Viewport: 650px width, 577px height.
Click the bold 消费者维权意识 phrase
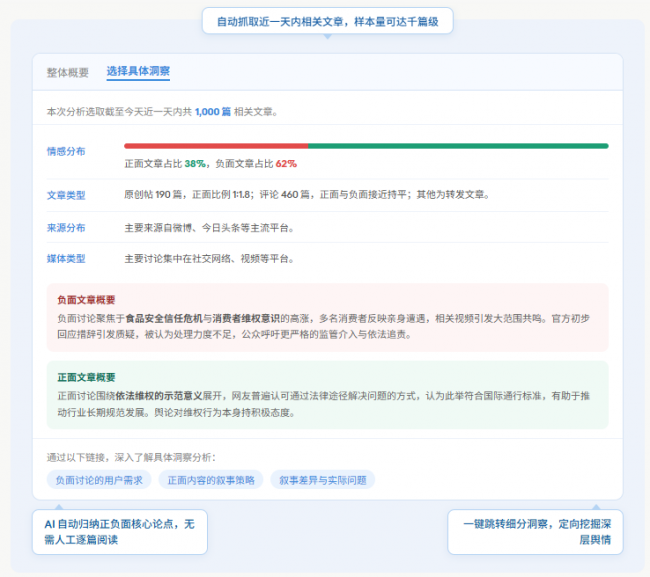coord(246,318)
